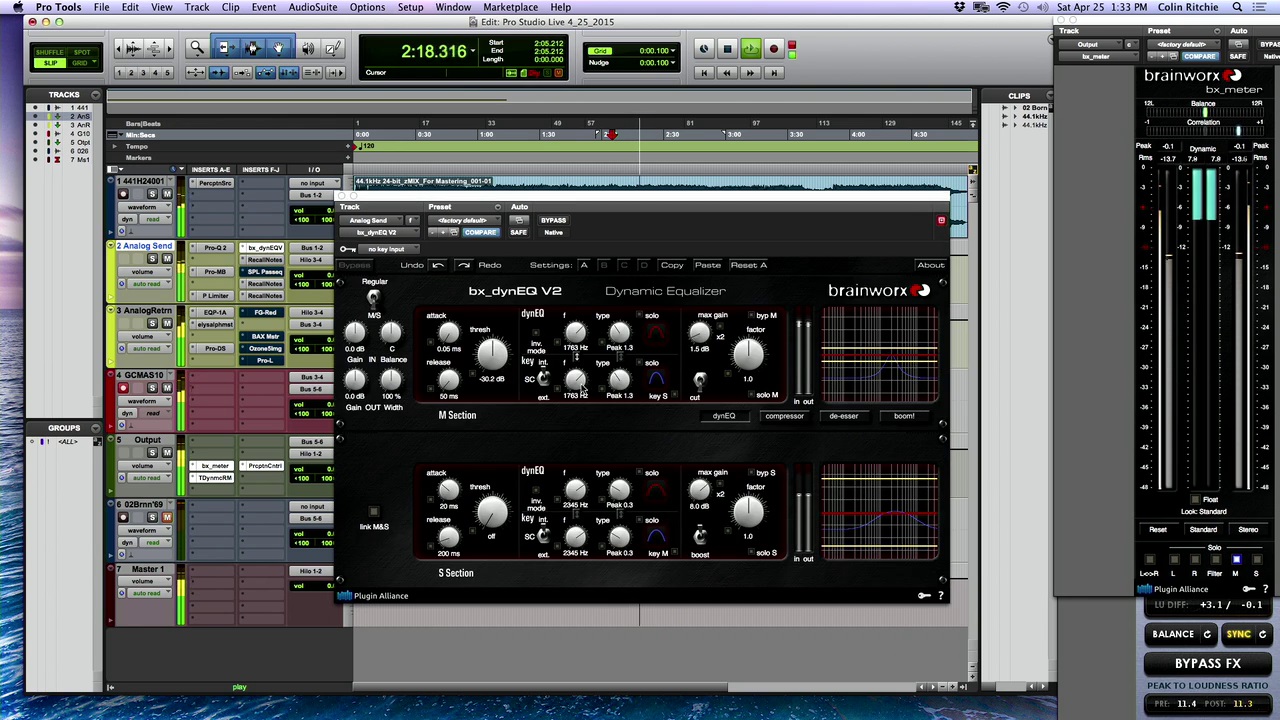The width and height of the screenshot is (1280, 720).
Task: Click the plugin automation enable icon under Auto
Action: [518, 220]
